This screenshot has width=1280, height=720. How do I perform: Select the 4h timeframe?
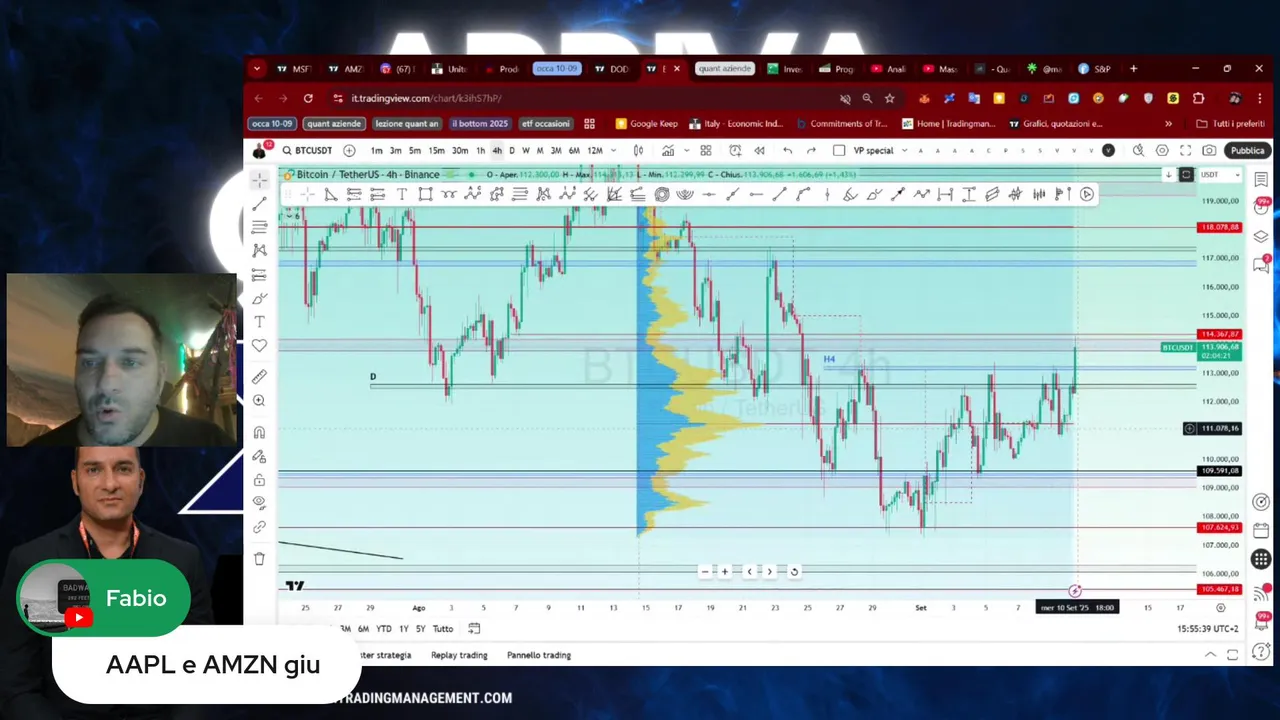[497, 150]
